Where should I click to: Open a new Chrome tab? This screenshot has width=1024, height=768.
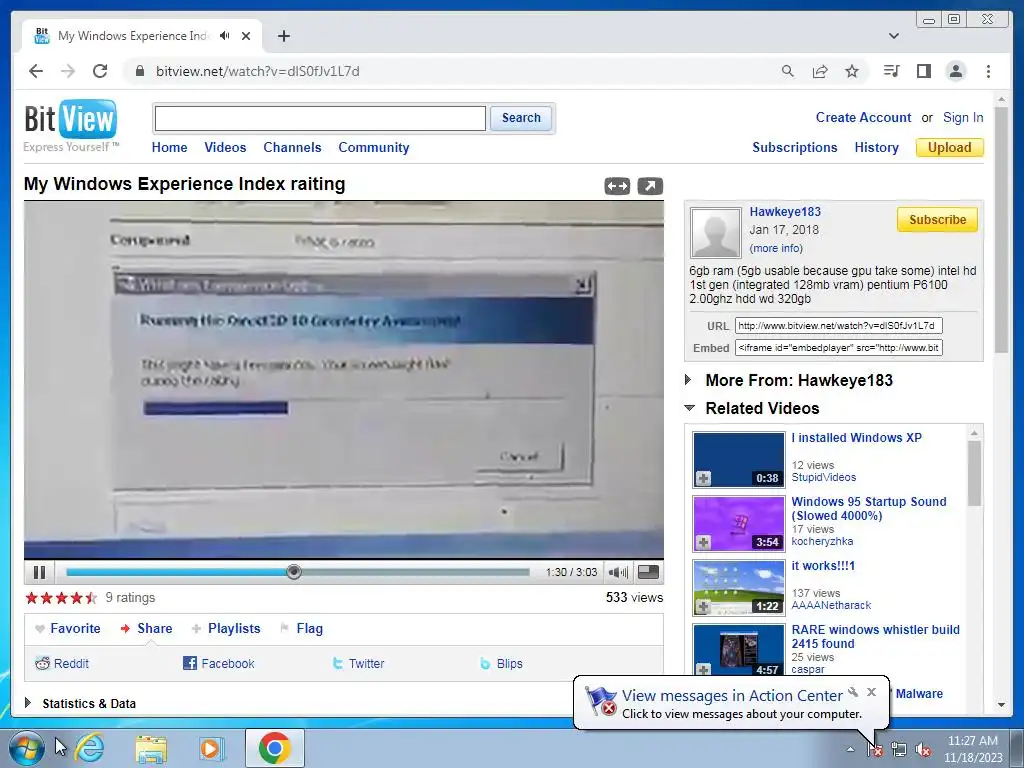click(x=283, y=36)
